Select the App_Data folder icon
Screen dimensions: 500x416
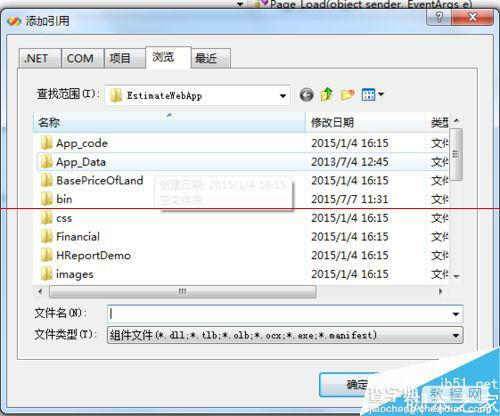pyautogui.click(x=46, y=162)
